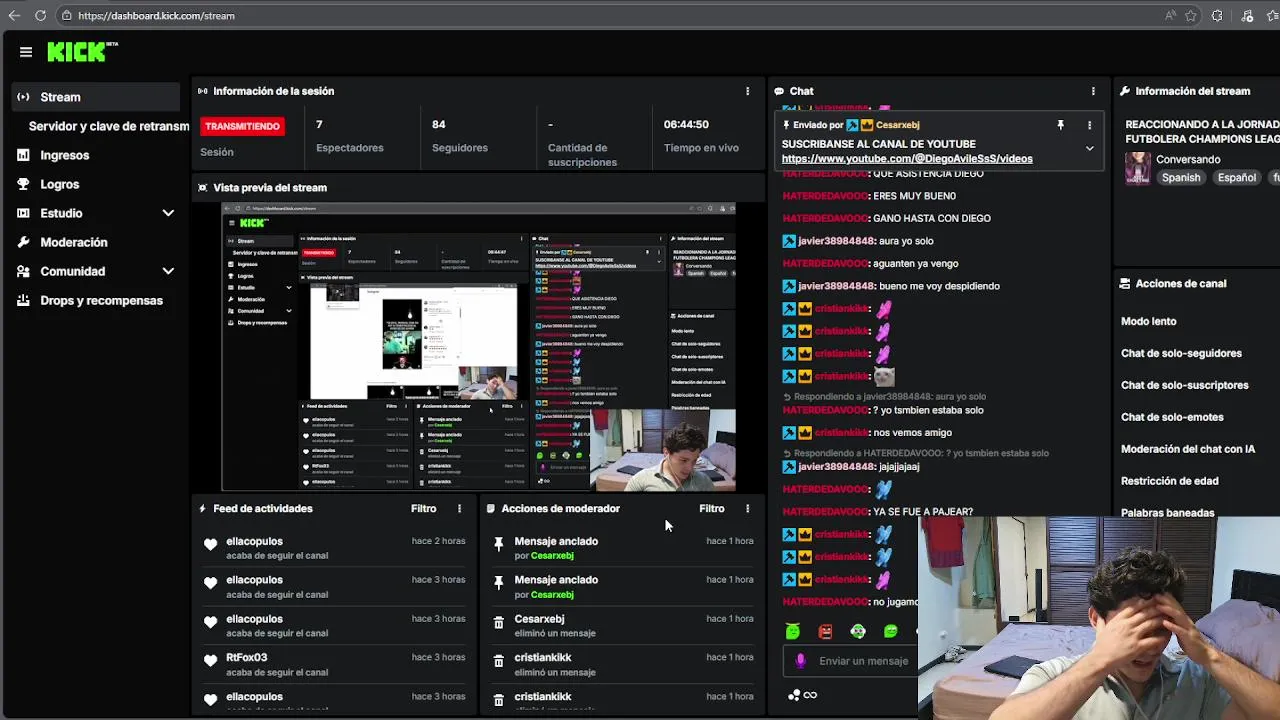This screenshot has height=720, width=1280.
Task: Open browser extensions puzzle icon
Action: 1217,16
